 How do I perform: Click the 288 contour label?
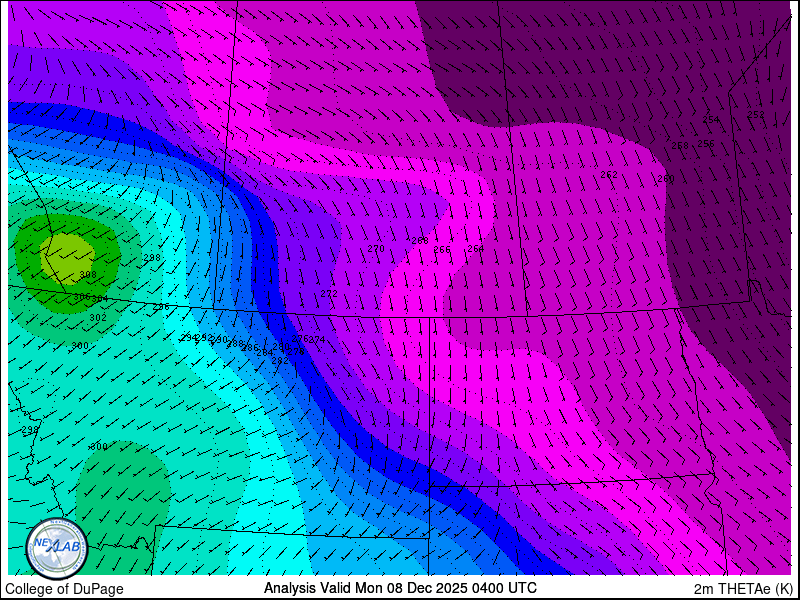[235, 344]
